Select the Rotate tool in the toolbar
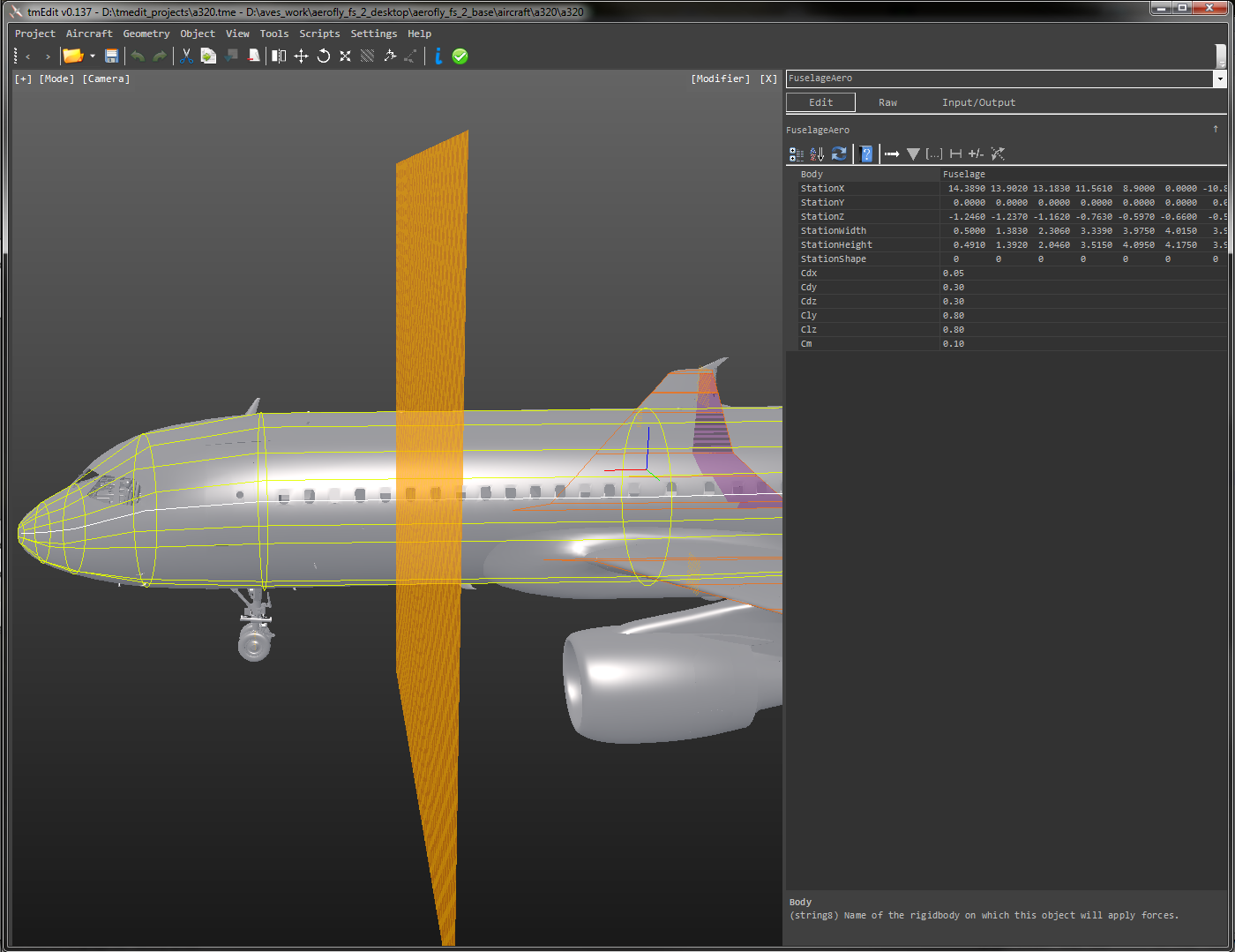1235x952 pixels. click(x=323, y=56)
